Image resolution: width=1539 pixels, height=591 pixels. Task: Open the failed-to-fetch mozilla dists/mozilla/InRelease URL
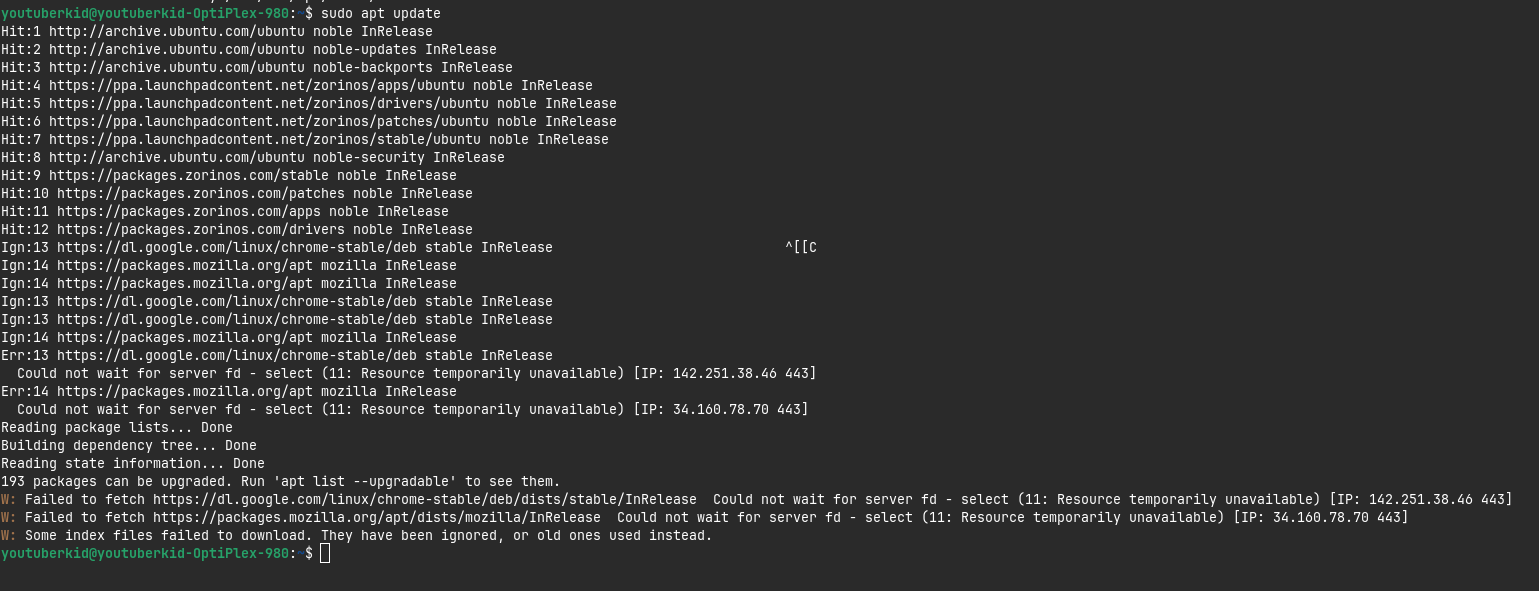377,517
